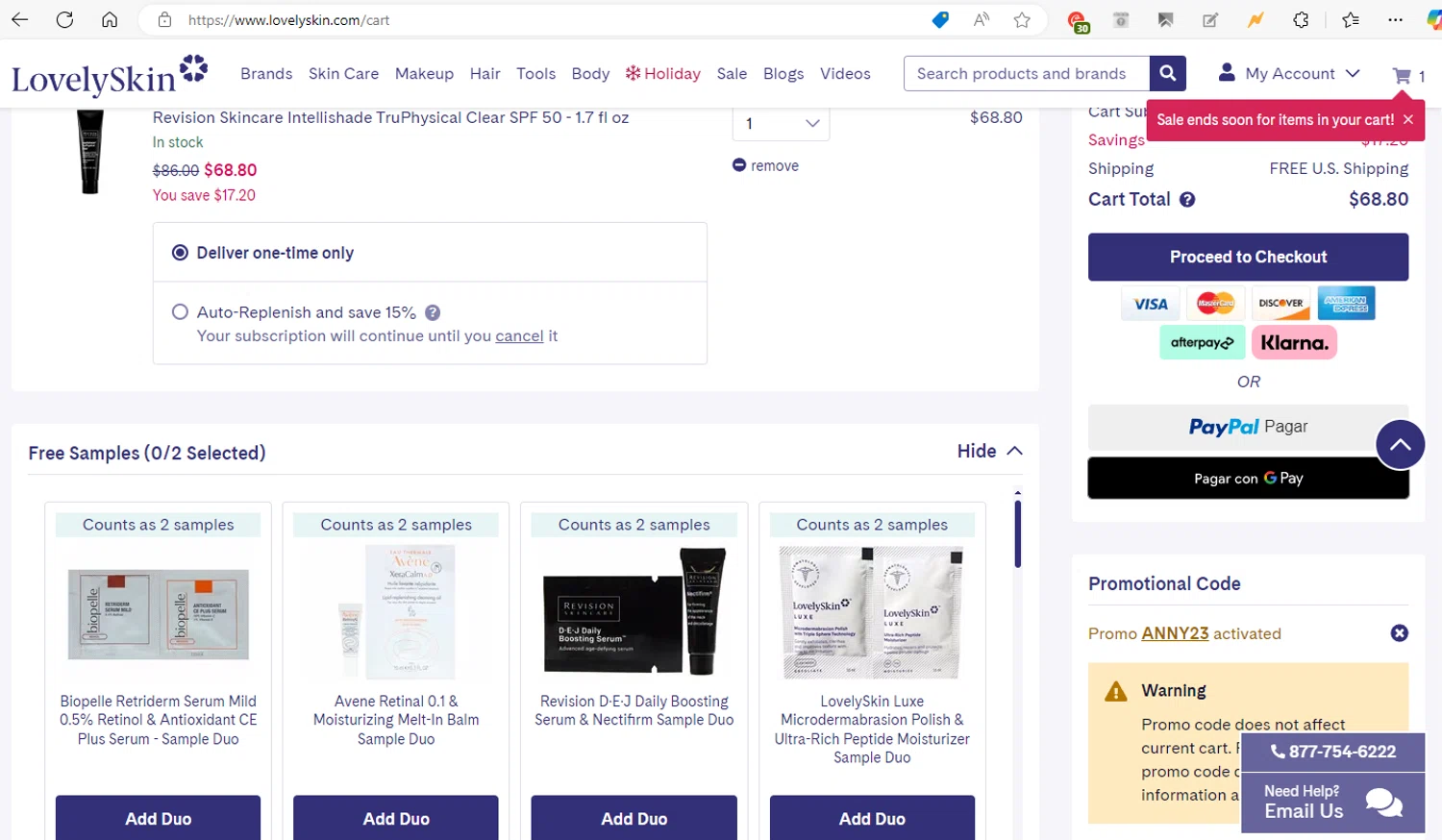
Task: Click the Biopelle sample duo image
Action: tap(158, 613)
